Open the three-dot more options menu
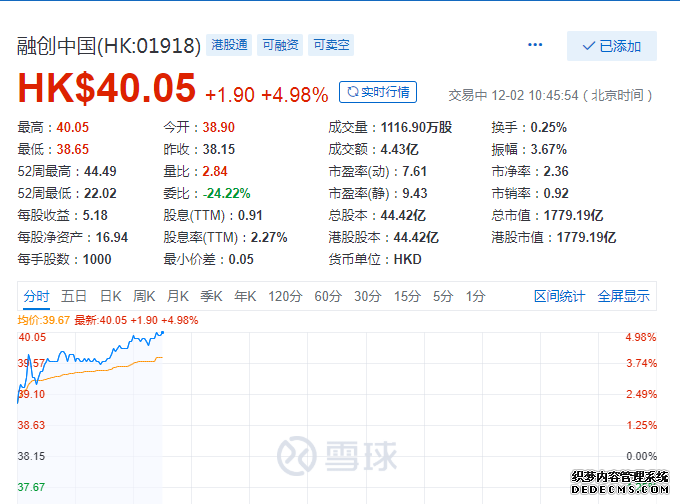Image resolution: width=680 pixels, height=504 pixels. (x=535, y=45)
